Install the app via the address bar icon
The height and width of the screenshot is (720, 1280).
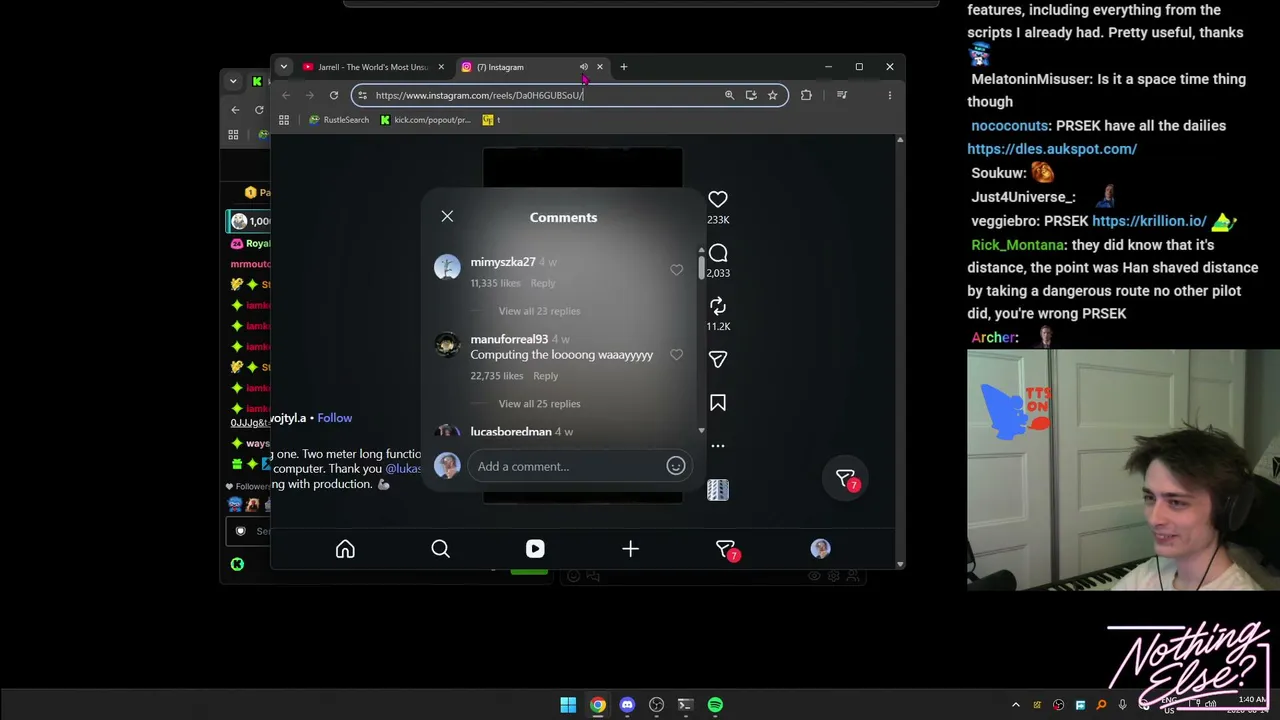(751, 95)
